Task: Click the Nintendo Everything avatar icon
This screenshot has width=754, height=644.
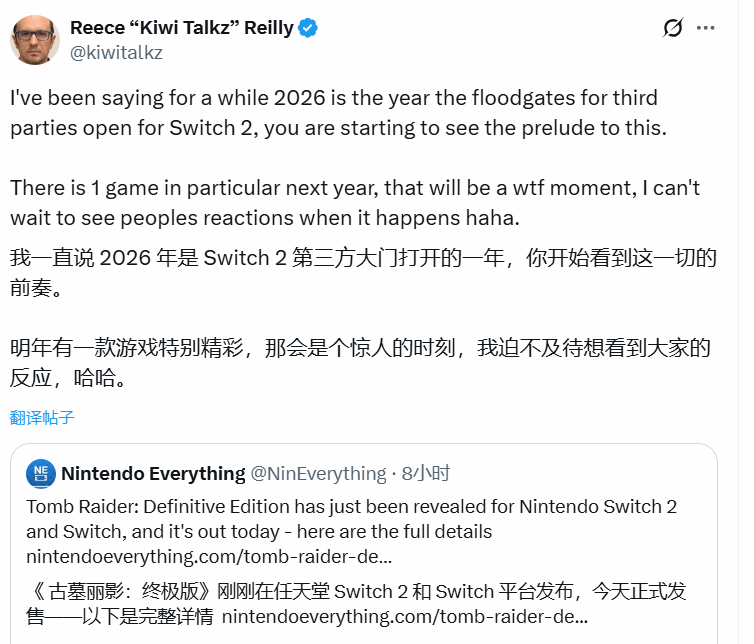Action: (41, 473)
